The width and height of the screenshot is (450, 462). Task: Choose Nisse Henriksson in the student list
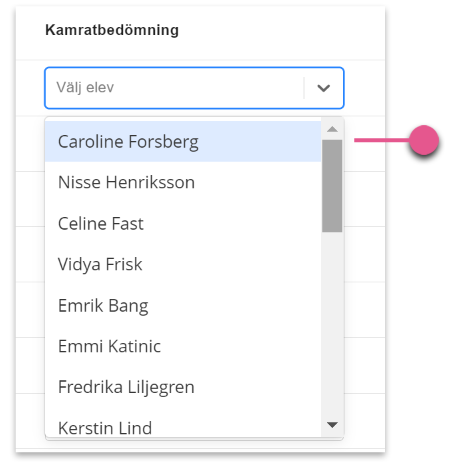click(x=183, y=182)
